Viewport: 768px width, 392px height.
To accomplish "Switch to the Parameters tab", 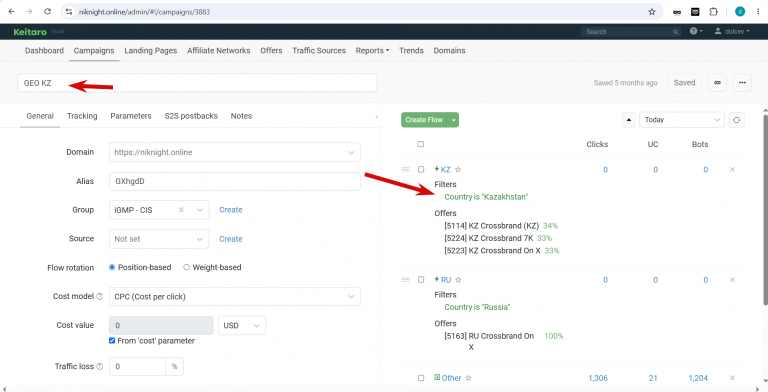I will click(x=131, y=116).
